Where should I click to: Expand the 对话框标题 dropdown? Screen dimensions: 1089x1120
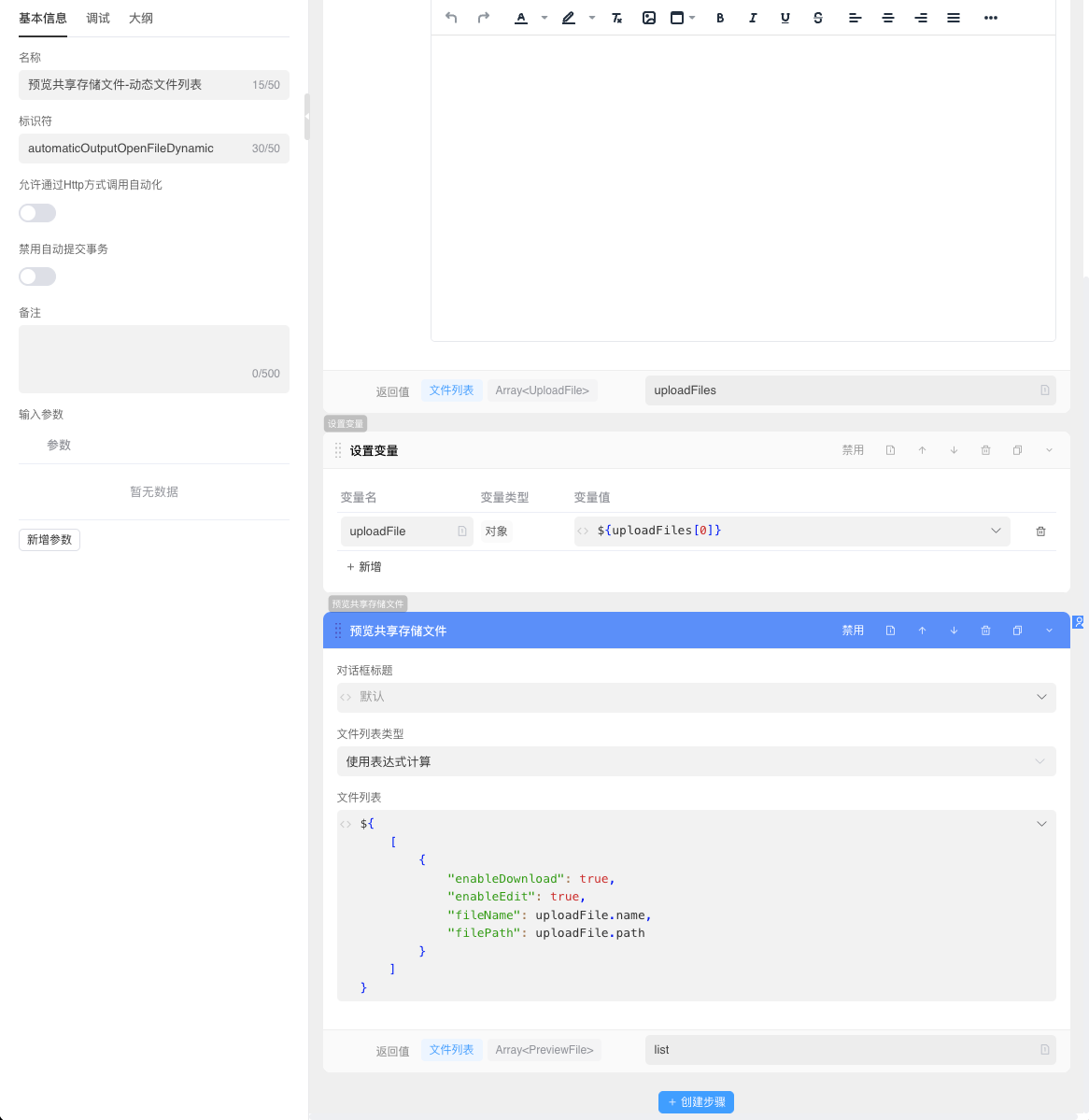click(x=1041, y=697)
